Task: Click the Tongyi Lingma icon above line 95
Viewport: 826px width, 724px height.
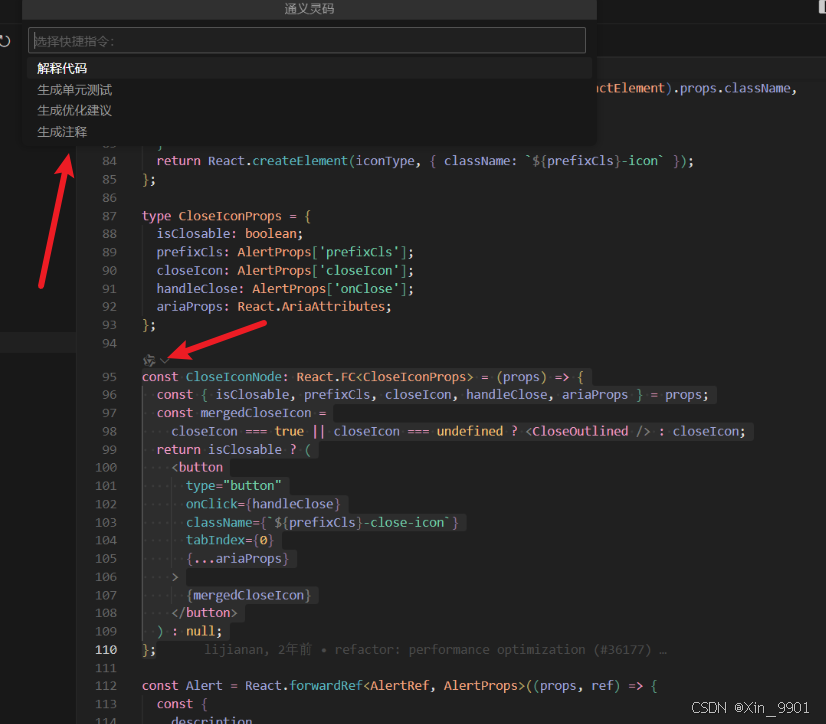Action: 149,360
